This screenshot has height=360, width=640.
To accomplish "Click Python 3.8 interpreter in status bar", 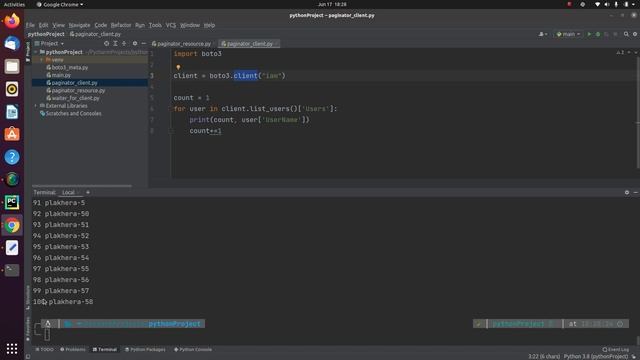I will (x=596, y=356).
